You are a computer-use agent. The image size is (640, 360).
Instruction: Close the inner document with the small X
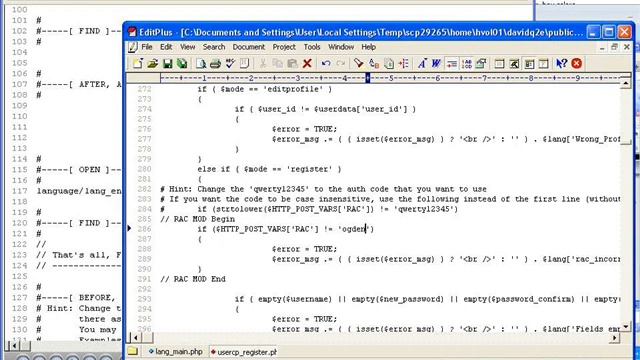[627, 47]
